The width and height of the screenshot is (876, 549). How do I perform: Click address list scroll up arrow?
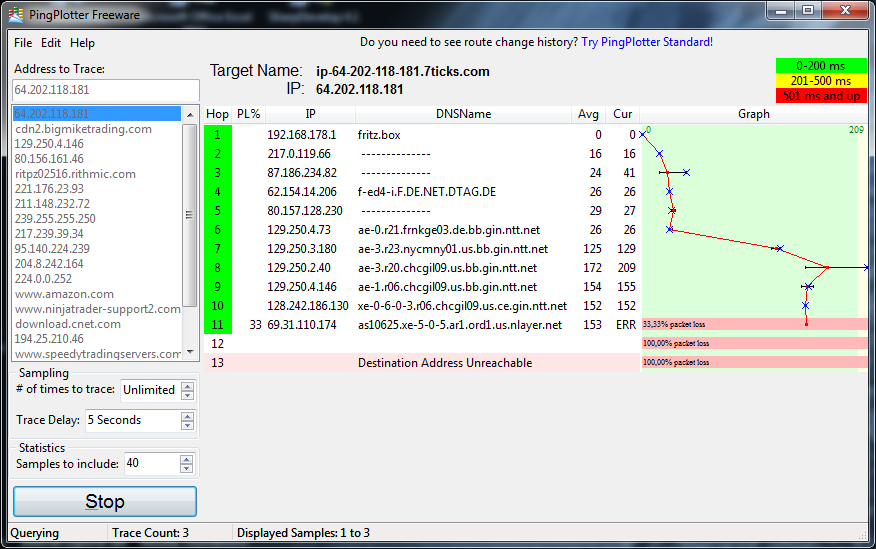(190, 114)
